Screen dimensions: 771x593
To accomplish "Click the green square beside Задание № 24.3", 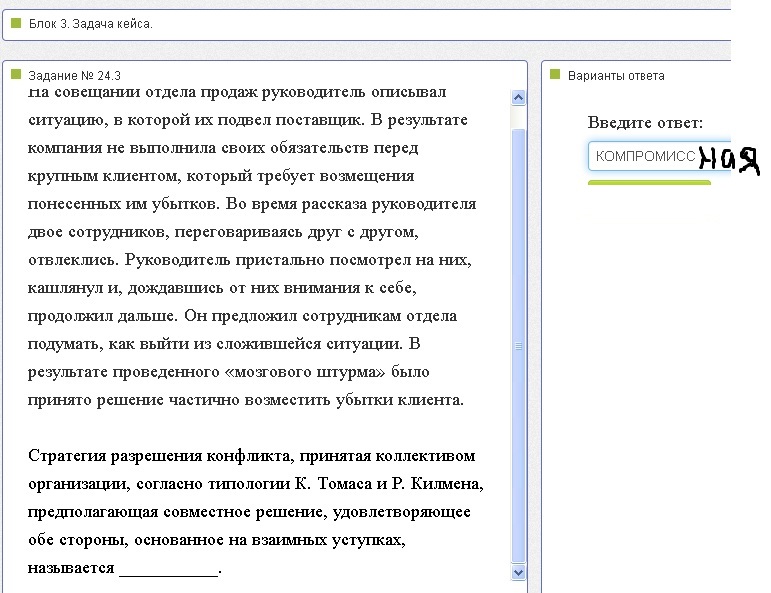I will (16, 74).
